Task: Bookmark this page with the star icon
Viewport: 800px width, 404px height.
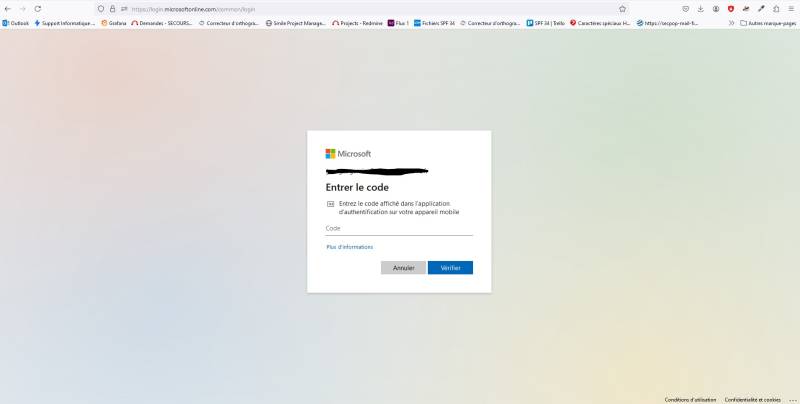Action: [x=622, y=9]
